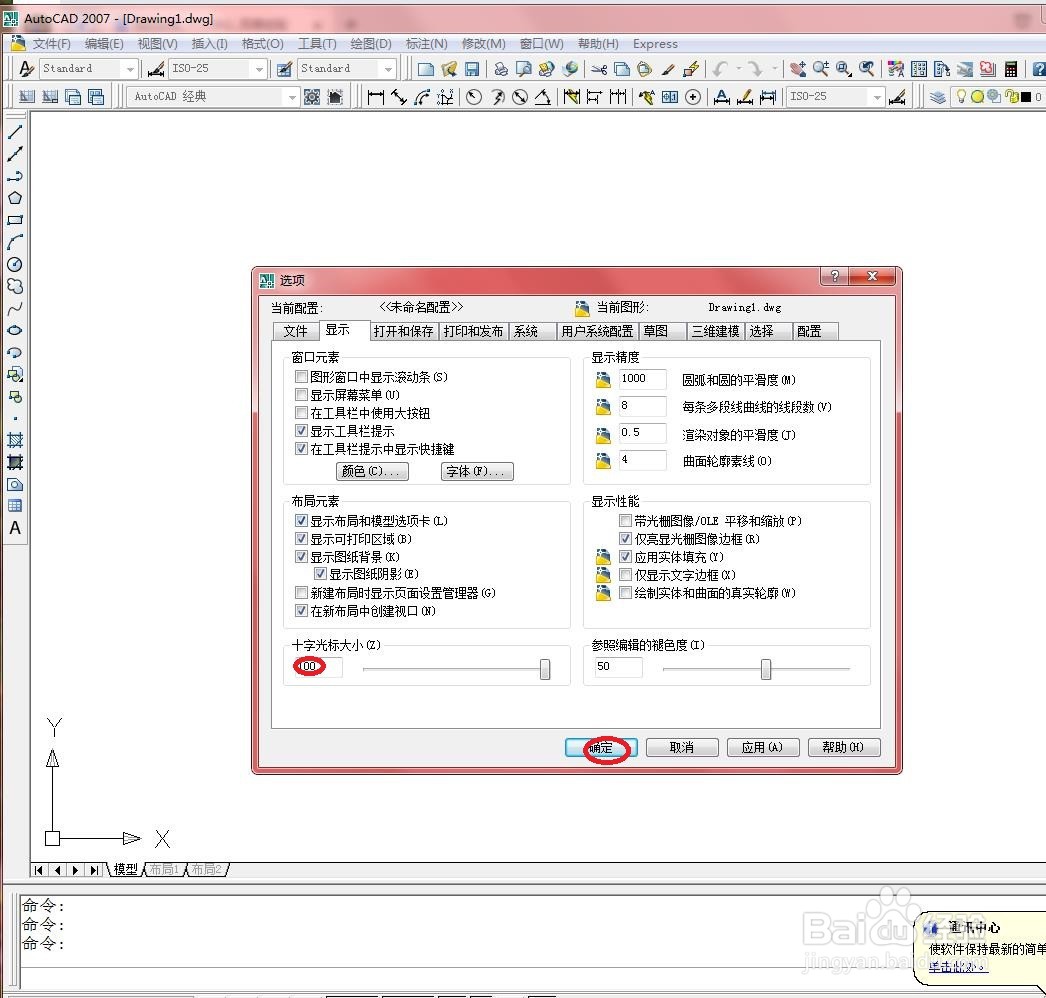Switch to the 打开和保存 tab
The image size is (1046, 998).
coord(403,332)
